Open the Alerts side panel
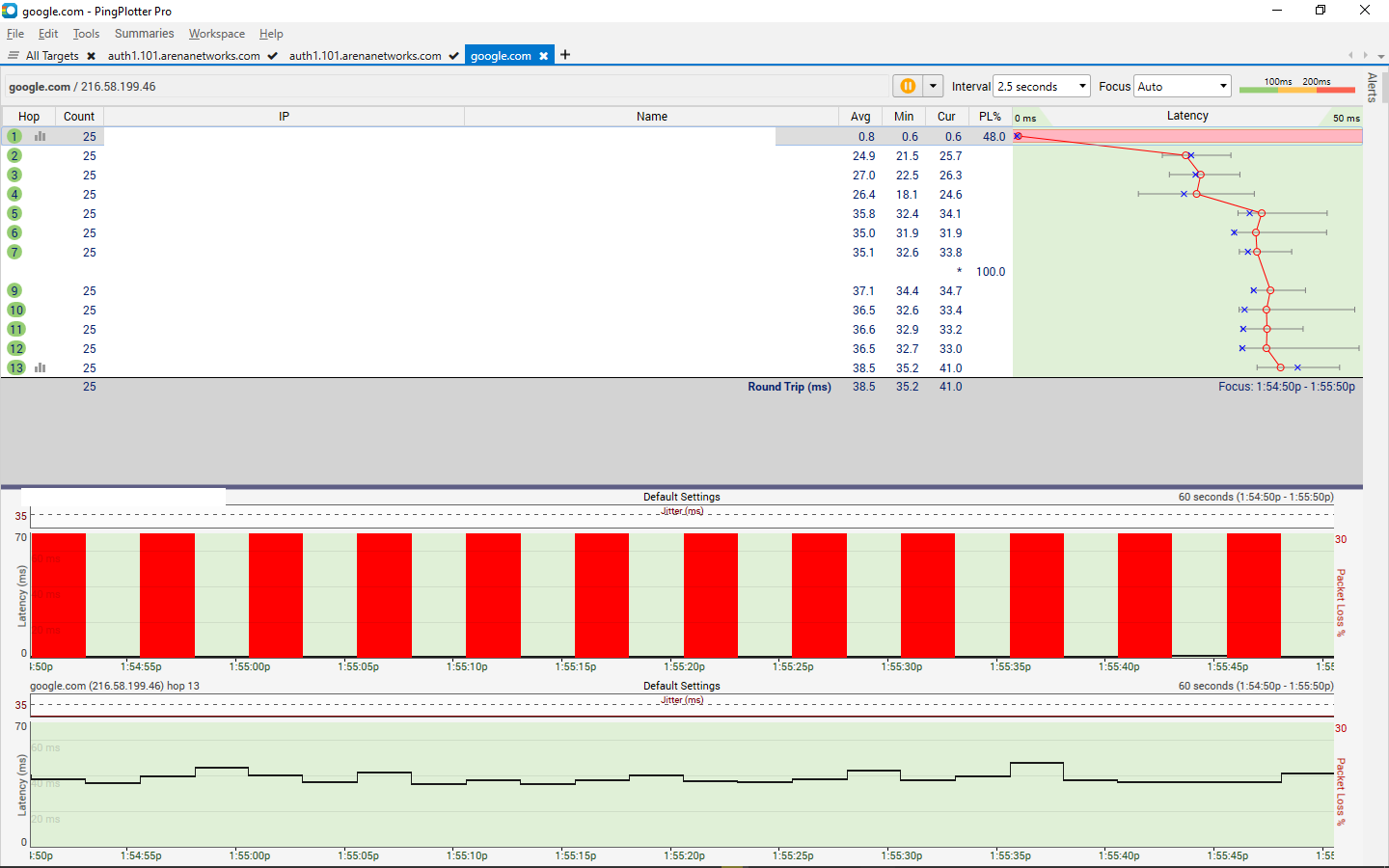This screenshot has height=868, width=1389. (x=1372, y=87)
